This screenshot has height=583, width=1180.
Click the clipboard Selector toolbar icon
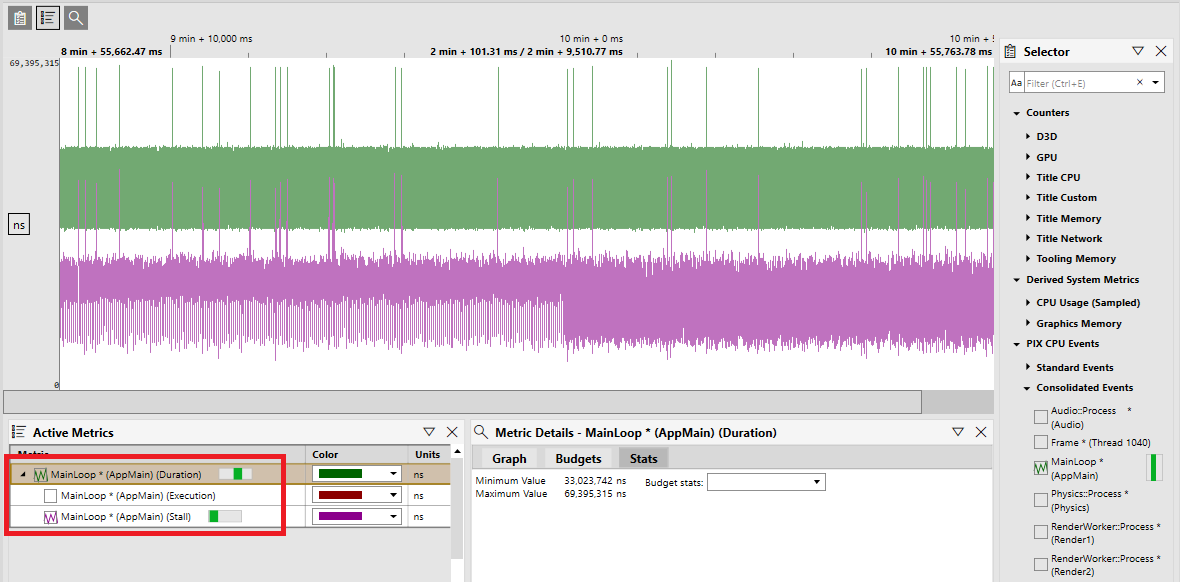(20, 18)
